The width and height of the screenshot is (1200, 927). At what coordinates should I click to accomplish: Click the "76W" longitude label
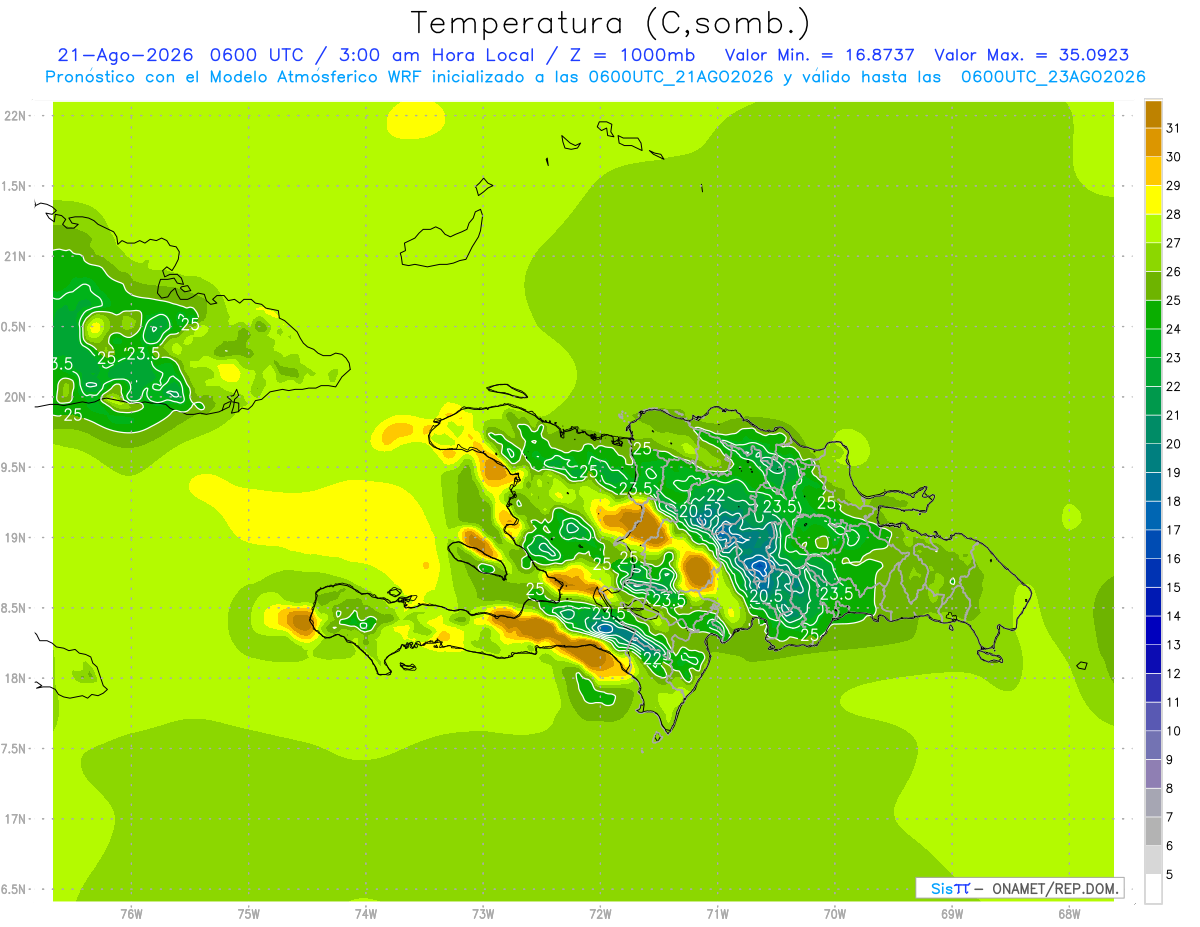click(131, 914)
